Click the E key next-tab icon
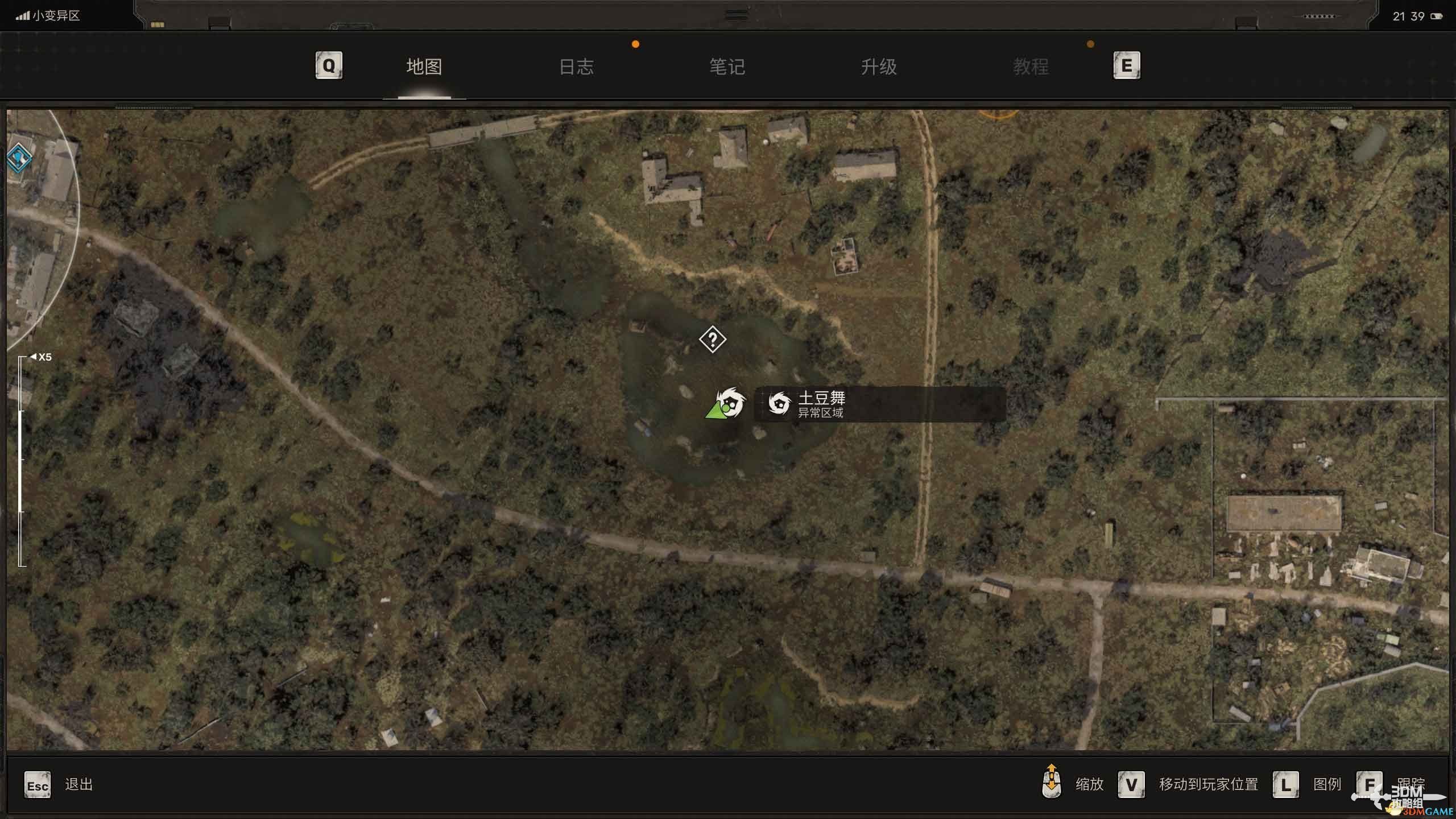This screenshot has width=1456, height=819. coord(1126,66)
